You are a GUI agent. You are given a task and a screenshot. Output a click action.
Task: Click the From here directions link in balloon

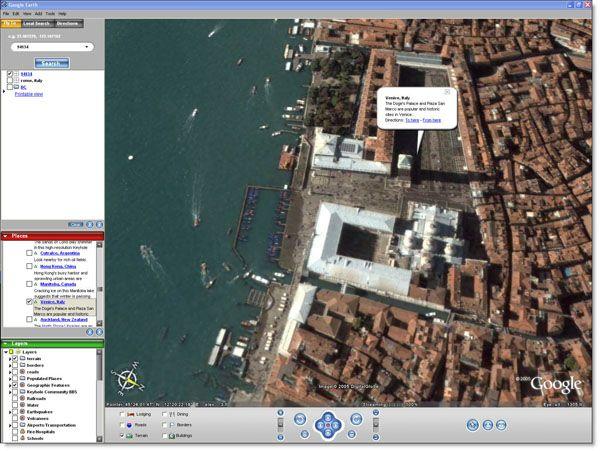tap(432, 120)
